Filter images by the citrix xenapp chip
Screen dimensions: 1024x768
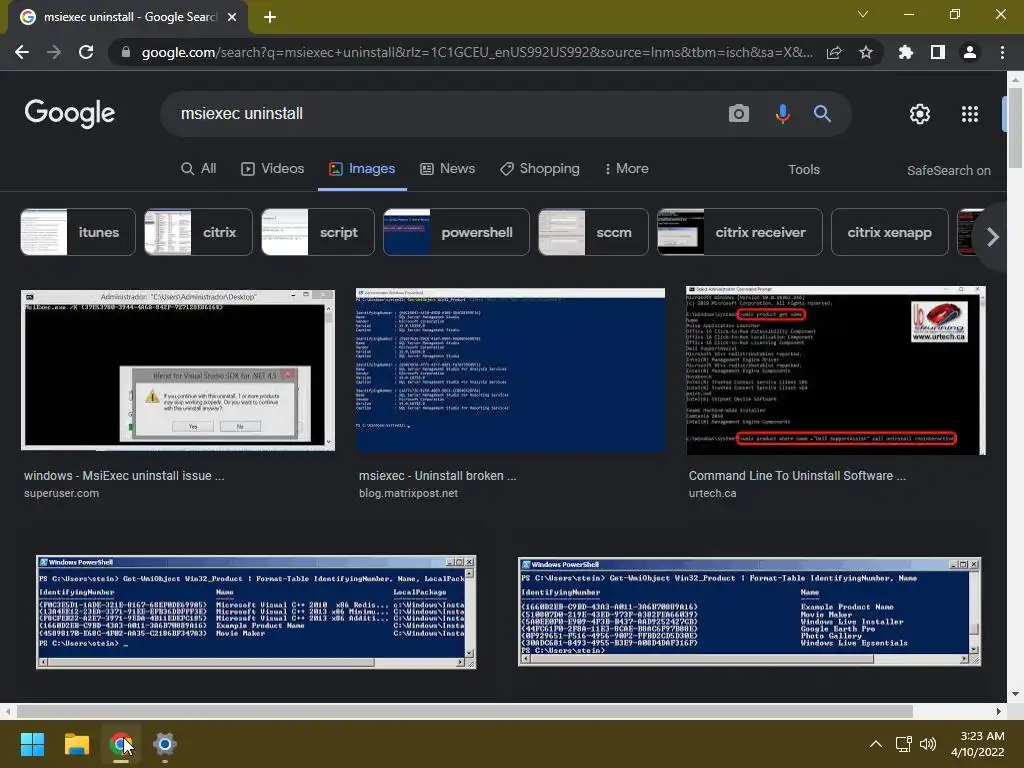[889, 232]
